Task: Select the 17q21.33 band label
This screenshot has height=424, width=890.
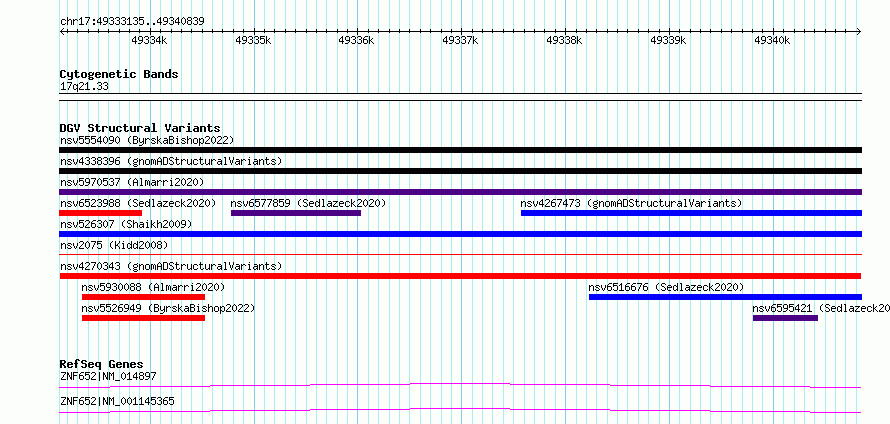Action: (84, 87)
